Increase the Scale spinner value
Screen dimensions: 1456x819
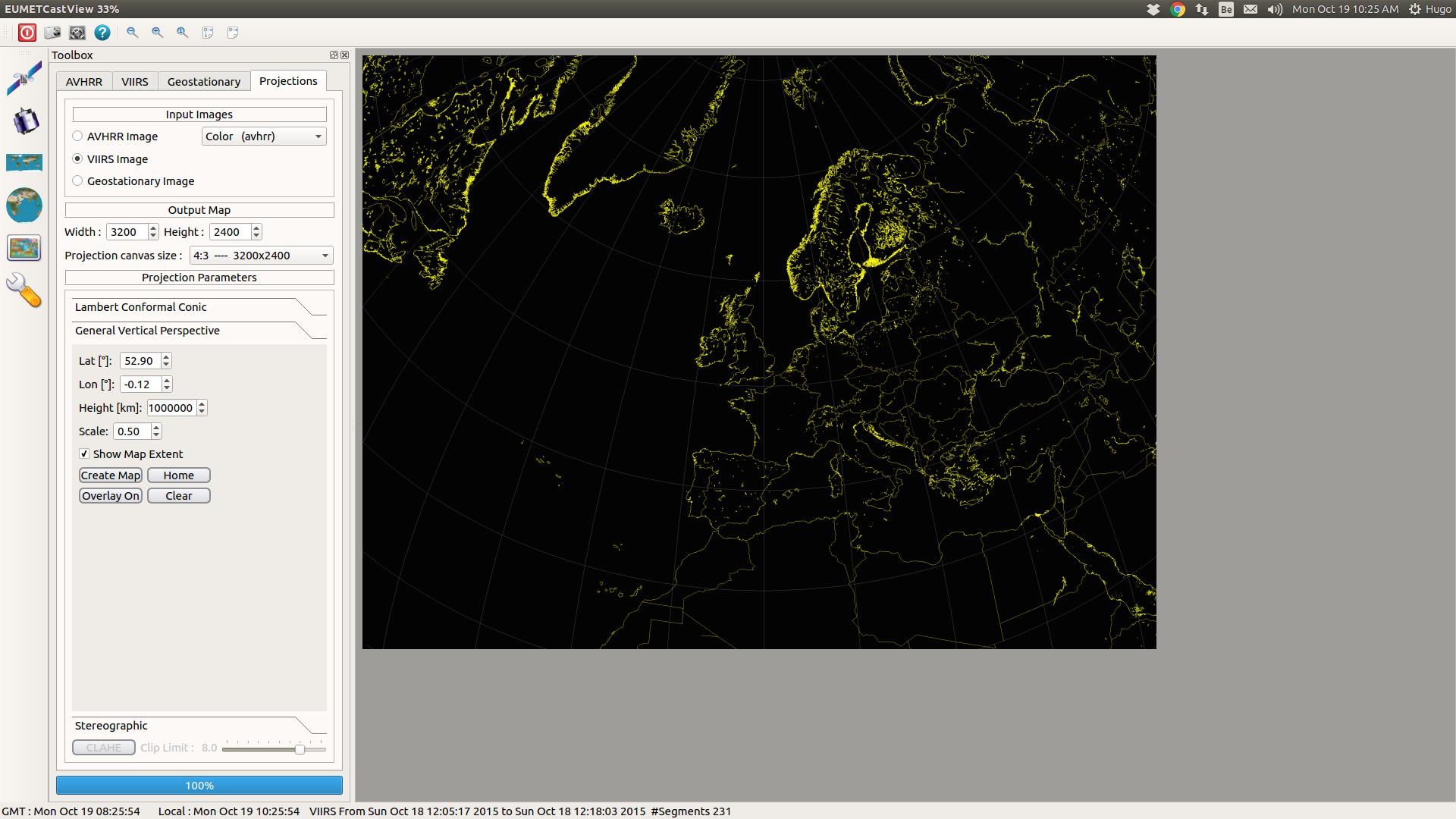pyautogui.click(x=156, y=428)
